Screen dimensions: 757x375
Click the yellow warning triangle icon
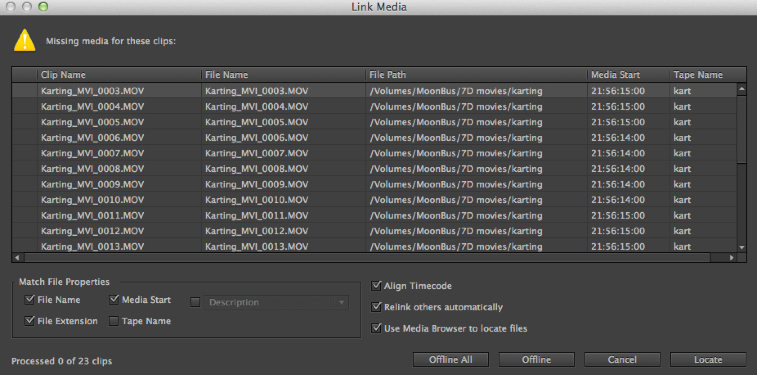click(x=25, y=40)
